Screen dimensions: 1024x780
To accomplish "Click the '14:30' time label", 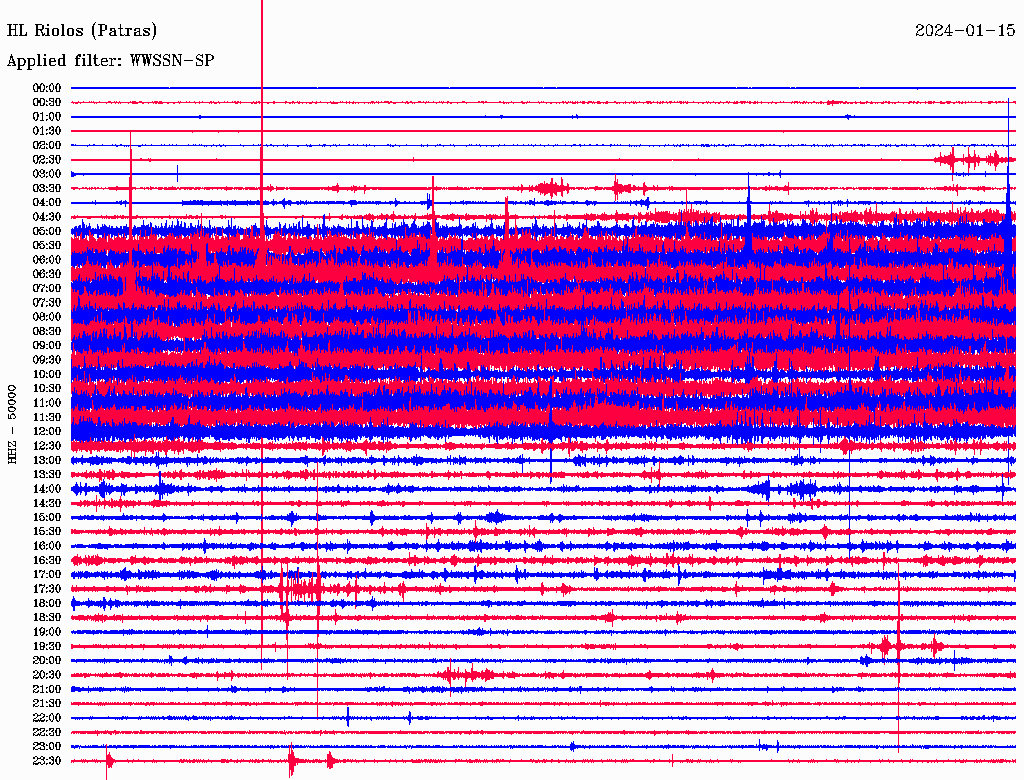I will (47, 504).
